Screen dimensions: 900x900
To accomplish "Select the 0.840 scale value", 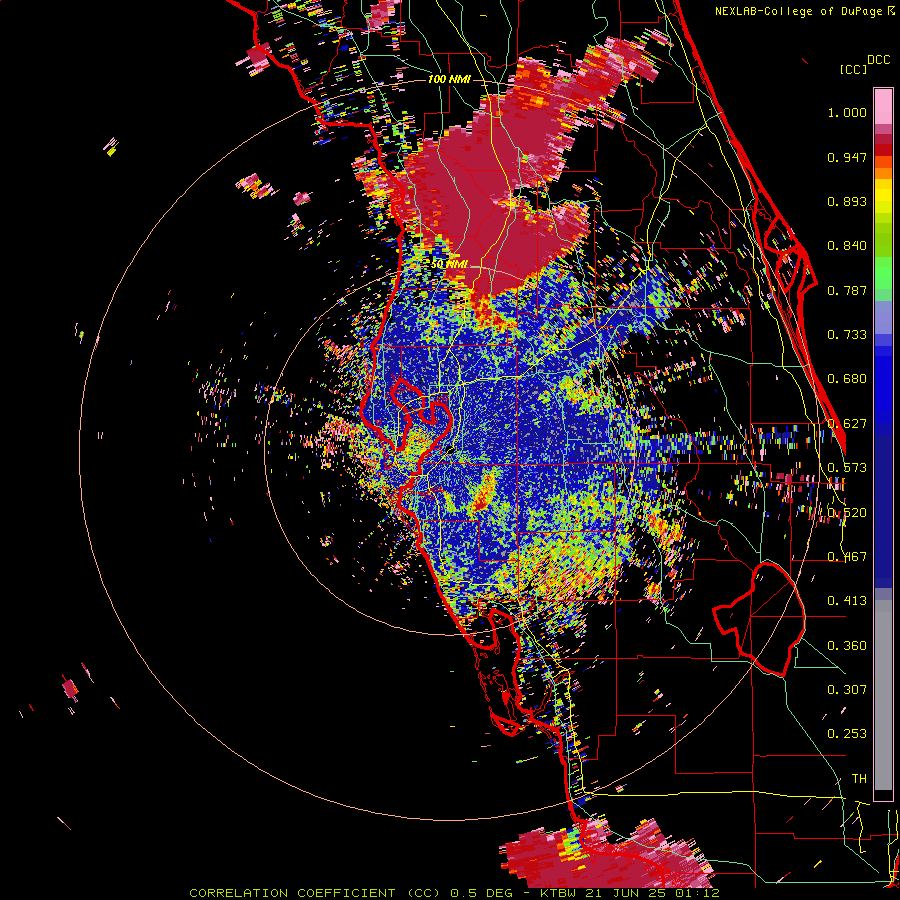I will [x=847, y=246].
